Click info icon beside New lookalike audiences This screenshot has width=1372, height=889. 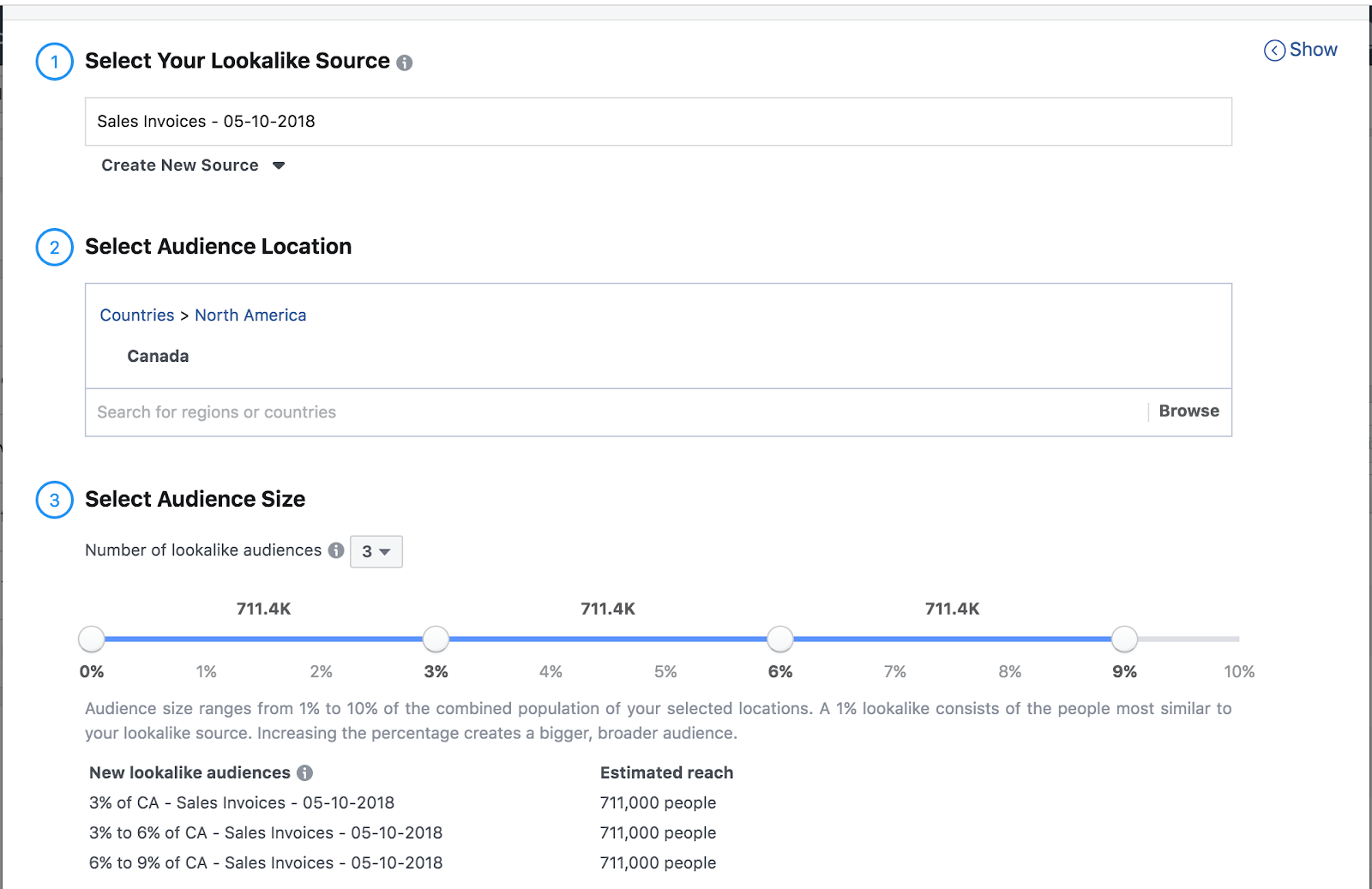[304, 773]
